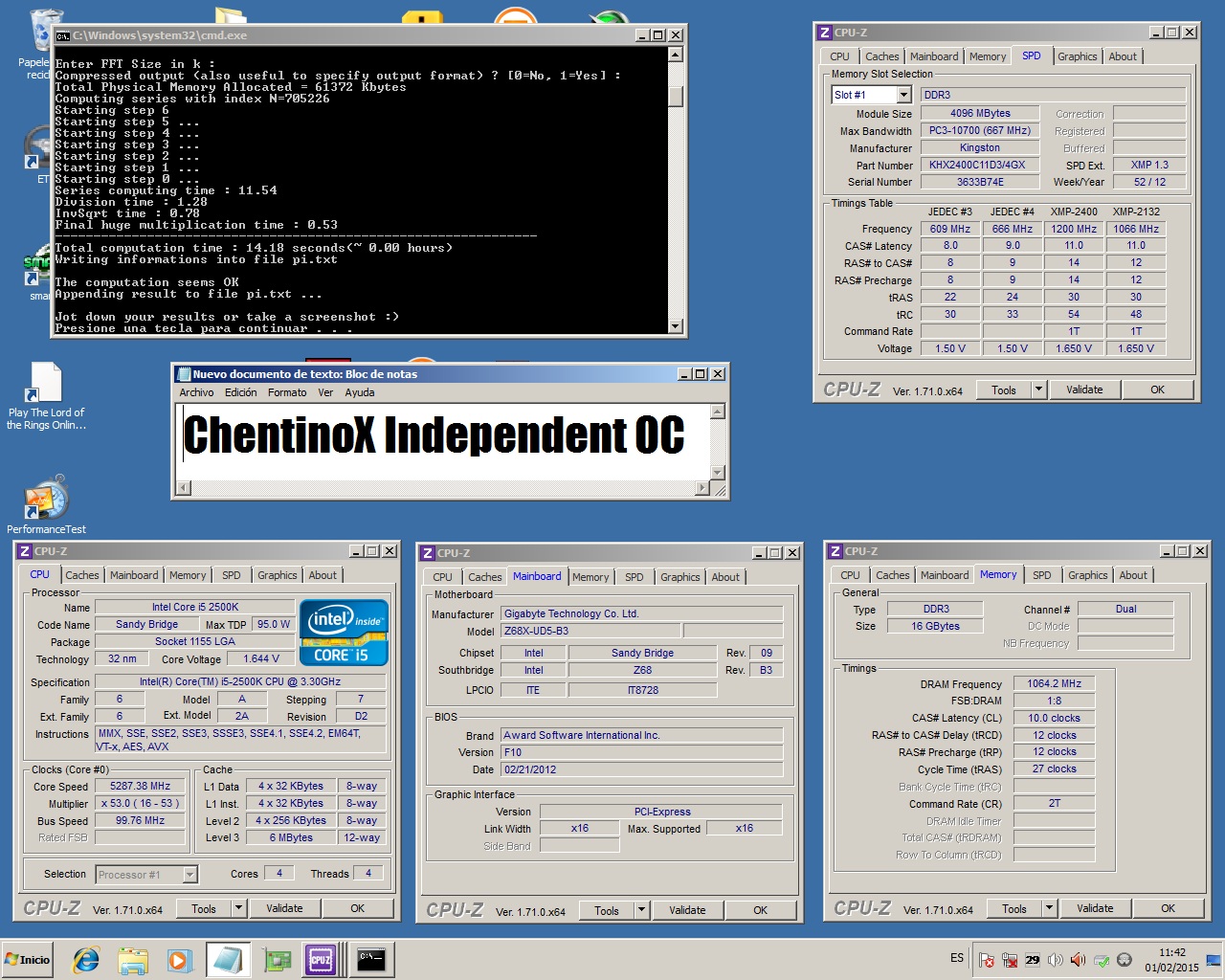Click OK in CPU-Z SPD window

coord(1157,390)
